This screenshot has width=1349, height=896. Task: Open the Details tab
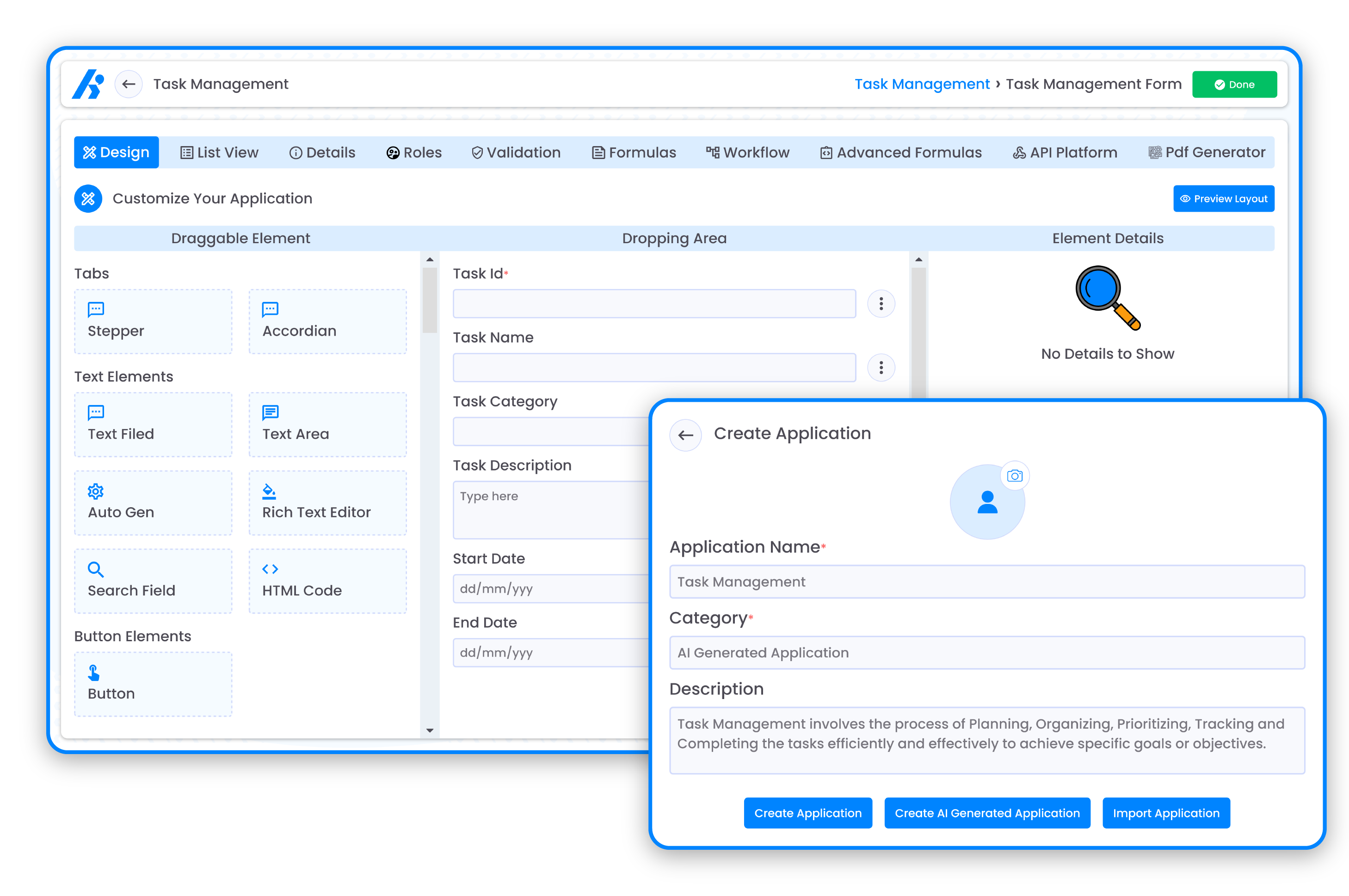pos(322,153)
